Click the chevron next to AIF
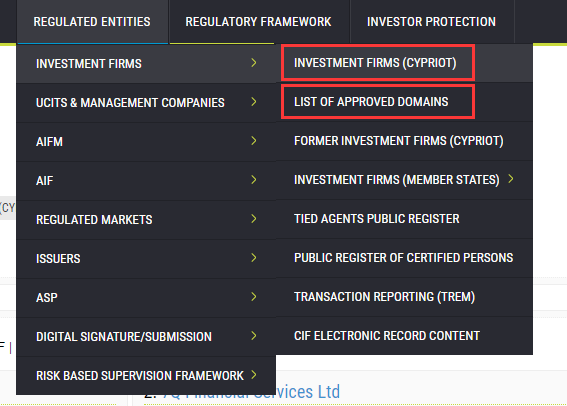 254,180
